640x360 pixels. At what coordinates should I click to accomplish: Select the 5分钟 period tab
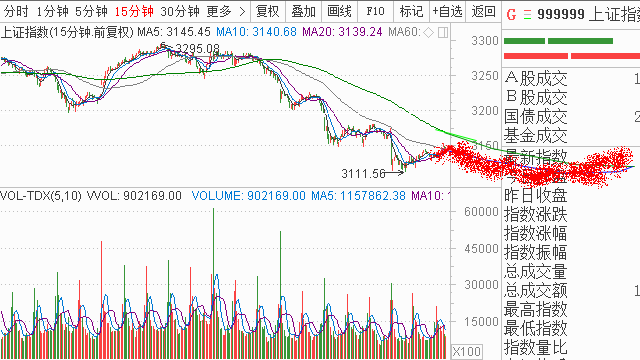pyautogui.click(x=91, y=11)
